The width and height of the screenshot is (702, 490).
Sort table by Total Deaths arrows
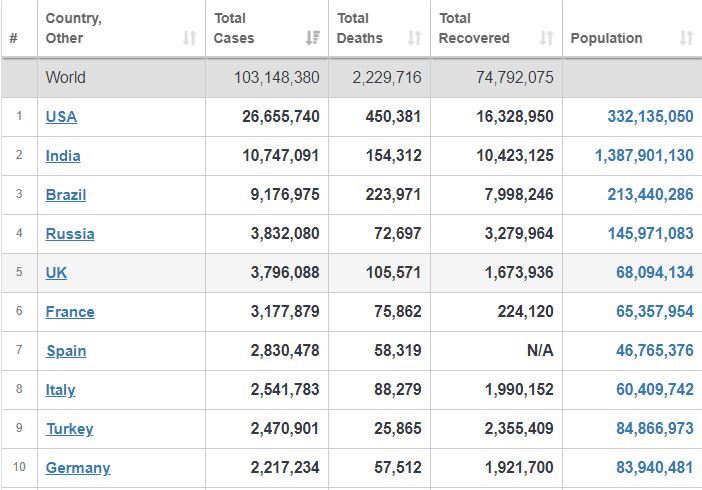coord(414,38)
